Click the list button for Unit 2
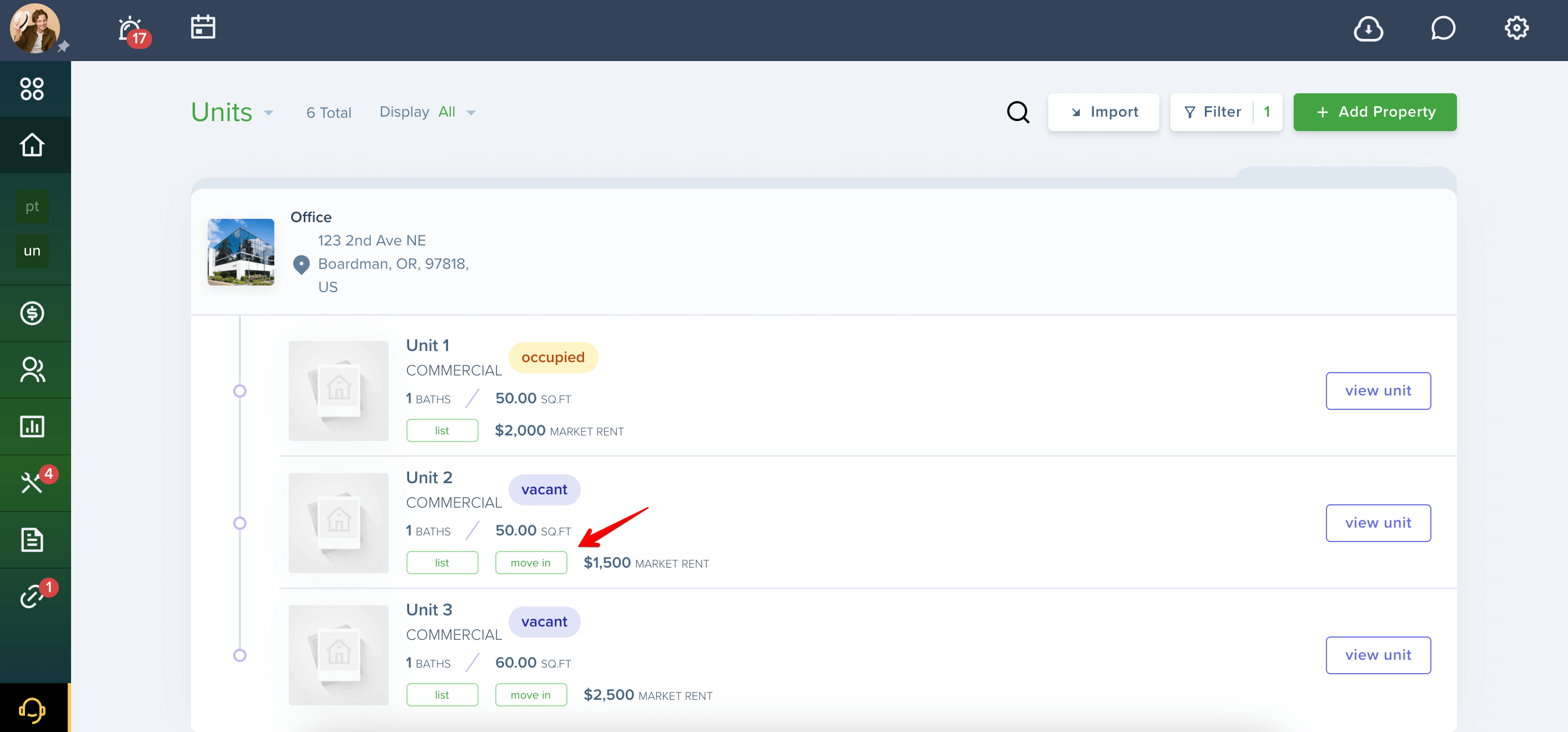 (442, 563)
